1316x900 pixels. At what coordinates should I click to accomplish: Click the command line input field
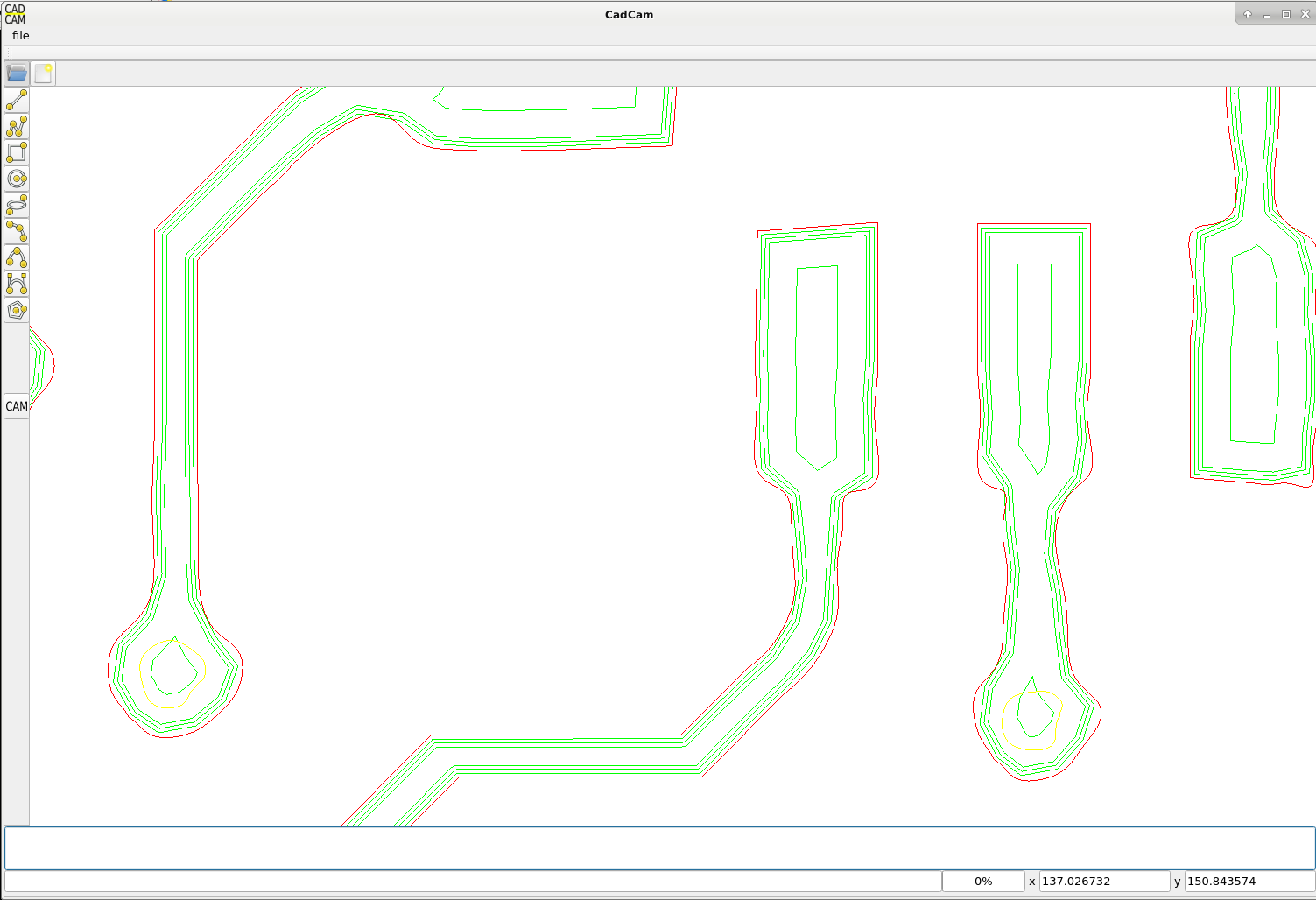(x=659, y=848)
